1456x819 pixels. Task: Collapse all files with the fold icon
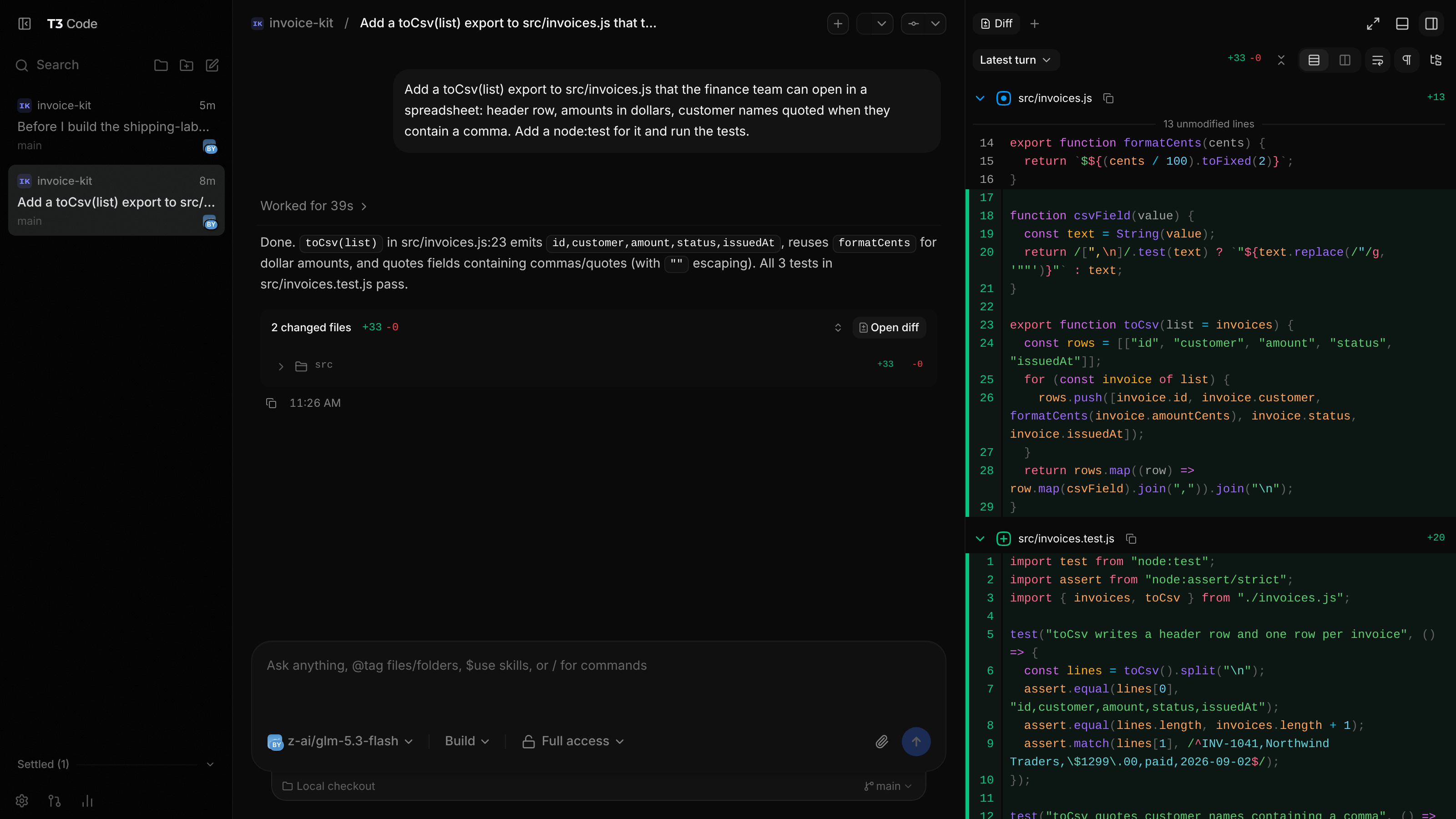tap(1281, 60)
